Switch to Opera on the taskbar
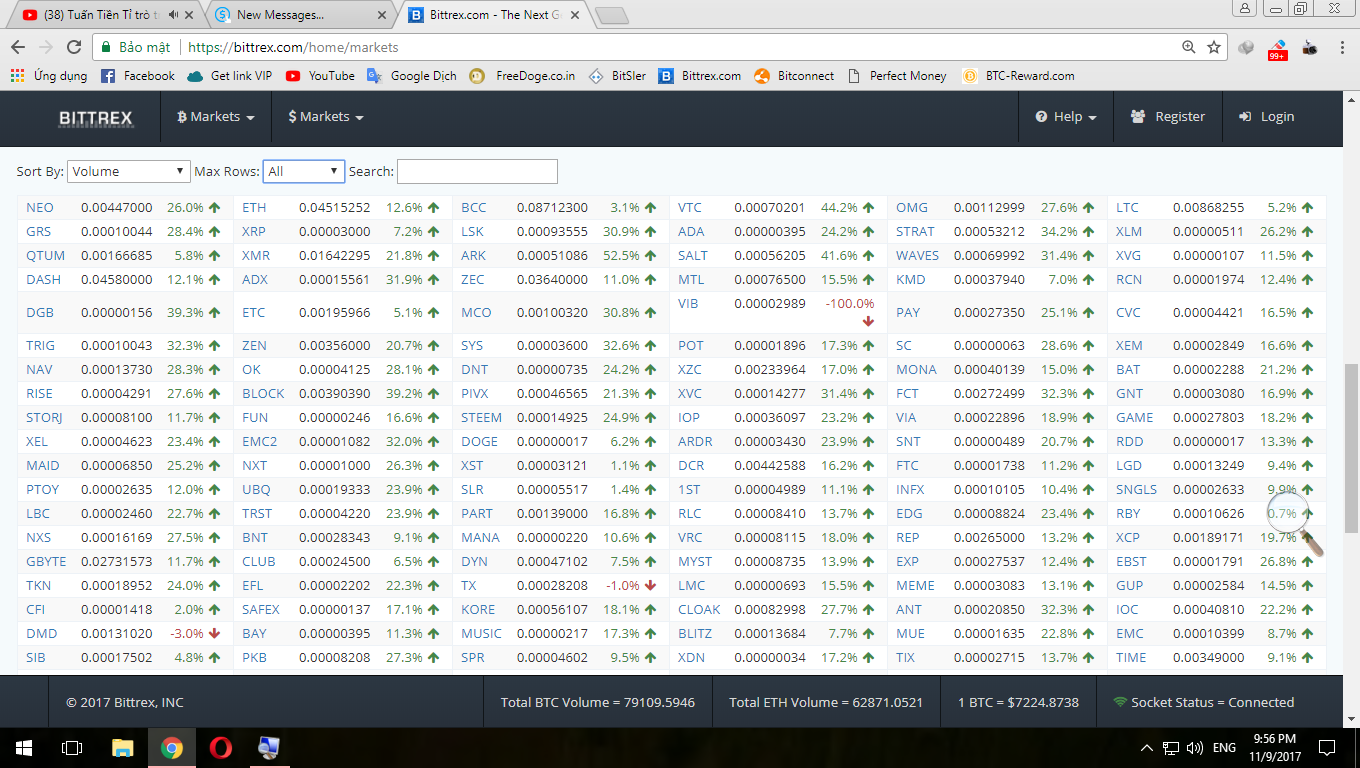Viewport: 1360px width, 768px height. [x=221, y=747]
